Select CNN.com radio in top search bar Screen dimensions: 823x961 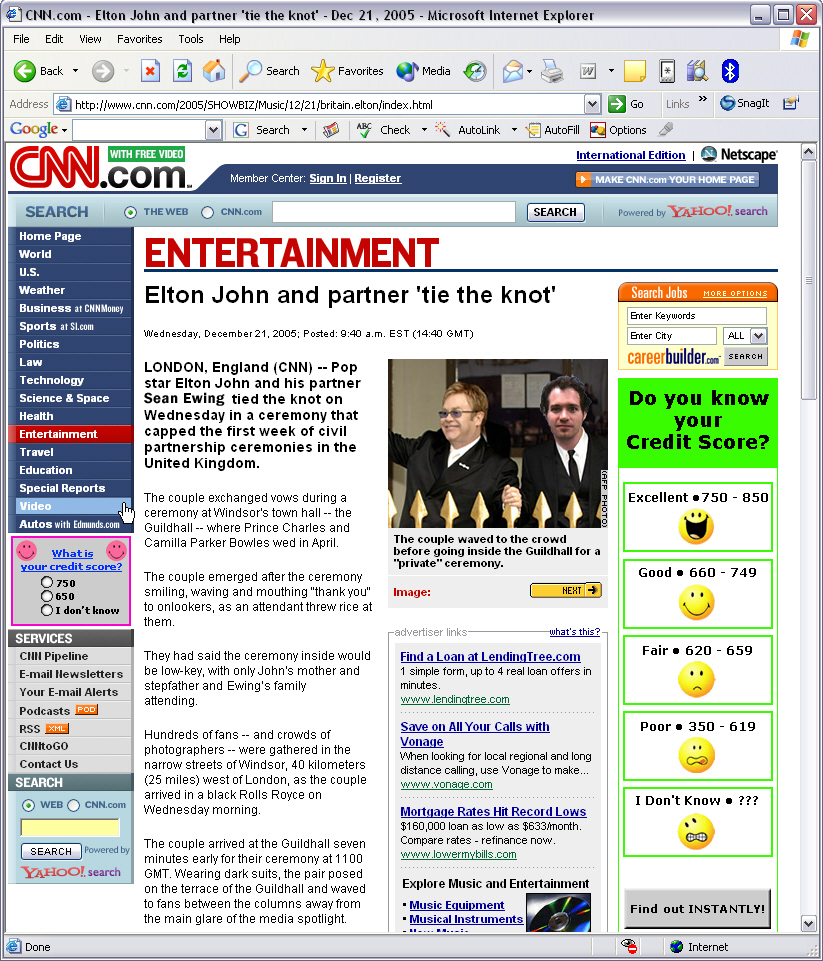click(208, 213)
